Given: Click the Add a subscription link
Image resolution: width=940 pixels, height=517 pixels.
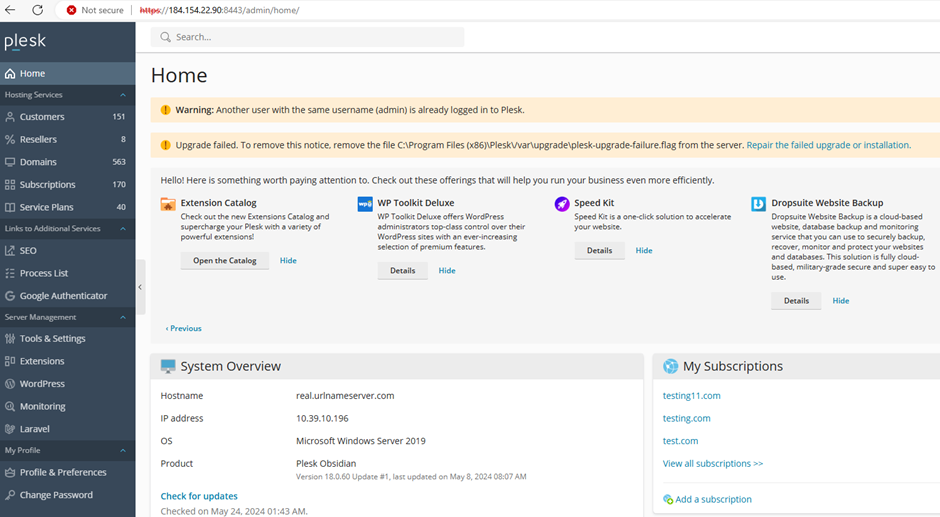Looking at the screenshot, I should (713, 500).
